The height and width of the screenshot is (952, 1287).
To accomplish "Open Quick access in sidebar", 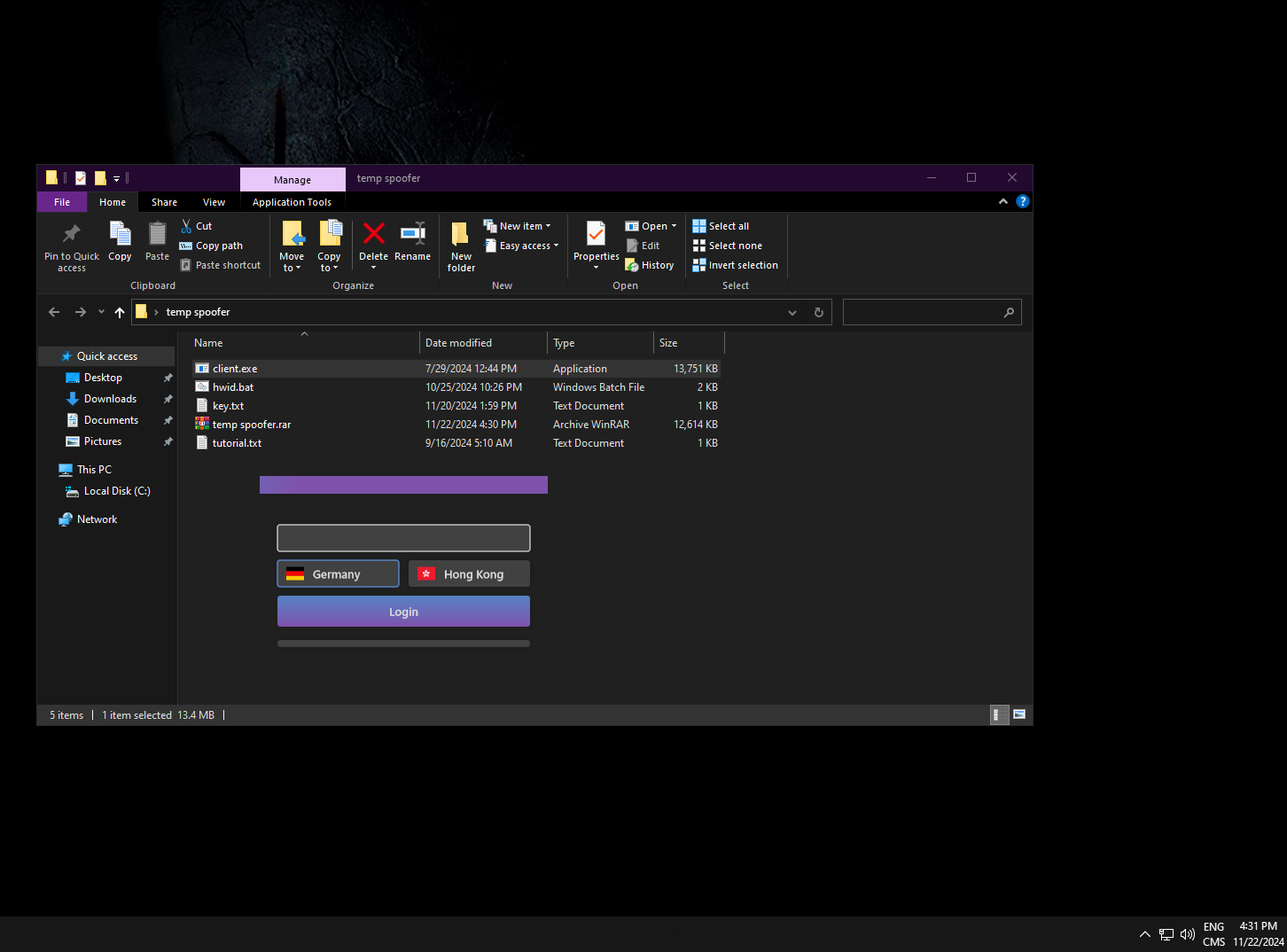I will [x=106, y=356].
